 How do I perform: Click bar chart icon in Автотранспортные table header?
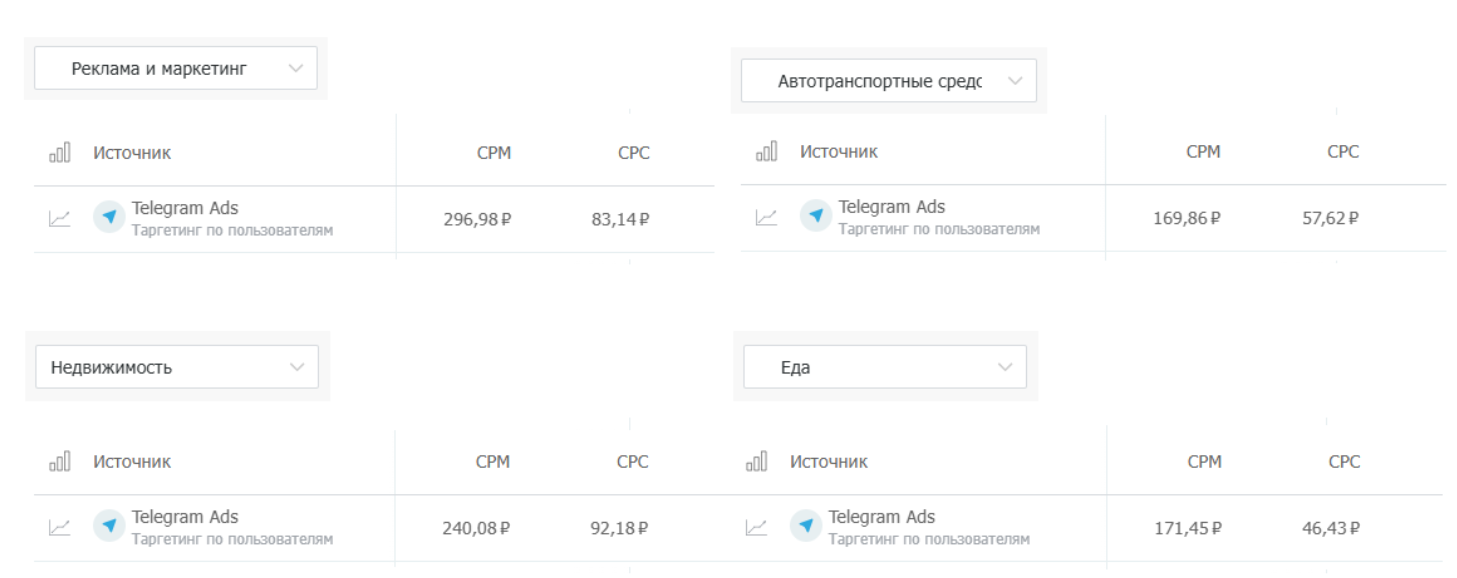pyautogui.click(x=767, y=152)
